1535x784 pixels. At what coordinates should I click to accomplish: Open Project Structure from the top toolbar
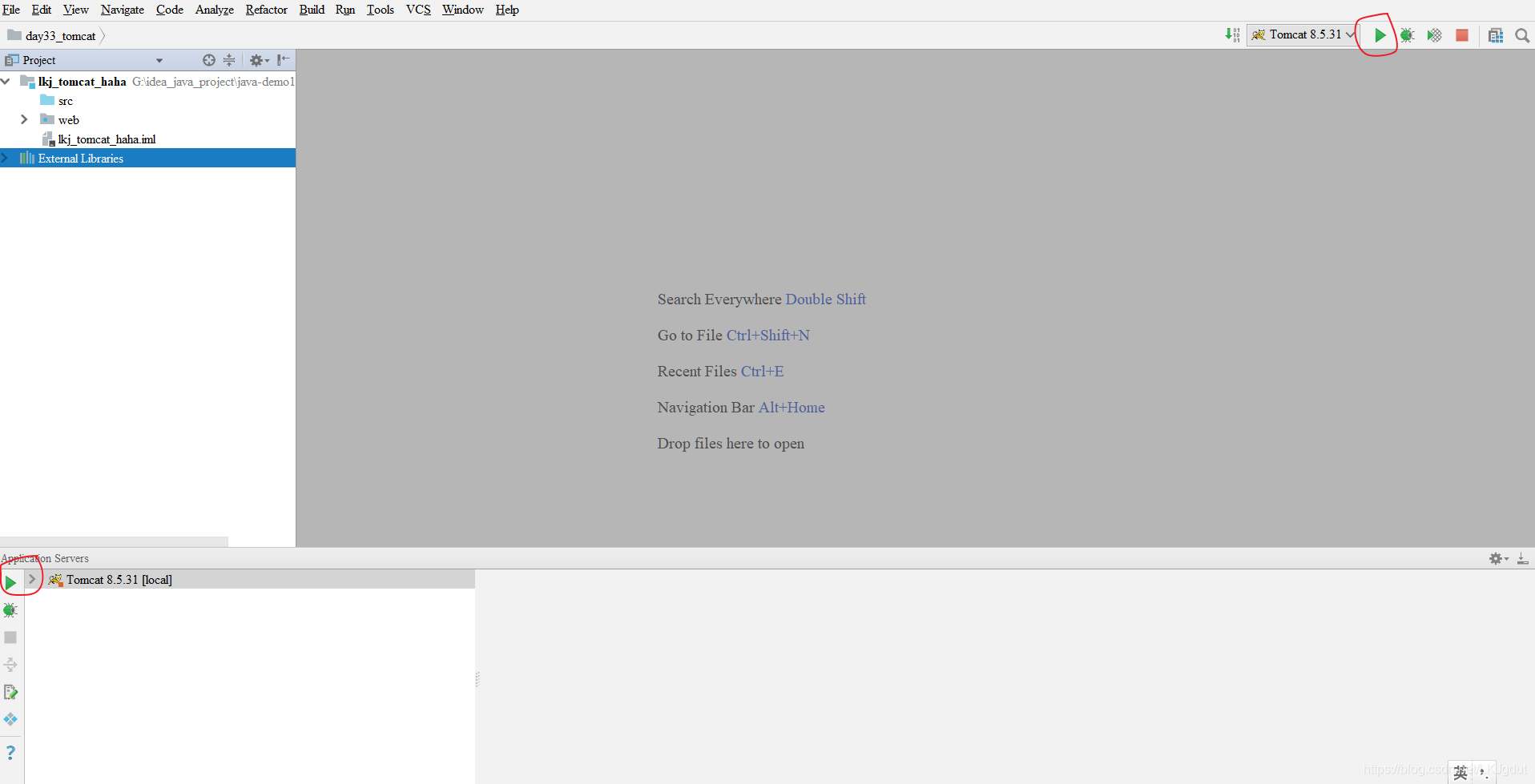click(1495, 35)
